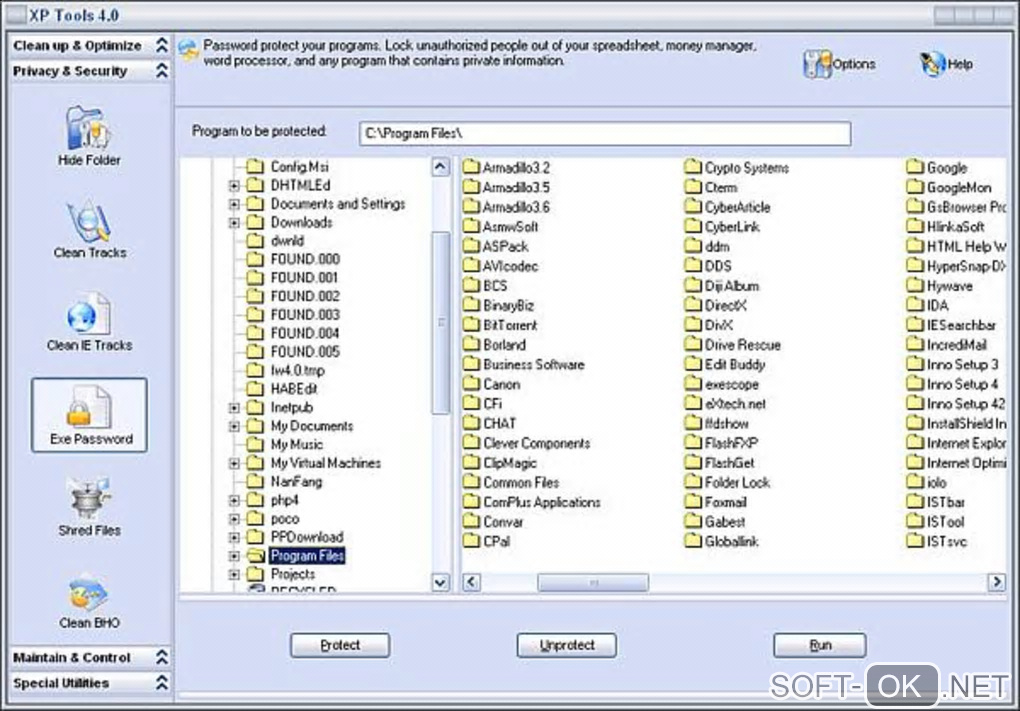Open the Hide Folder tool
Image resolution: width=1020 pixels, height=711 pixels.
click(89, 137)
